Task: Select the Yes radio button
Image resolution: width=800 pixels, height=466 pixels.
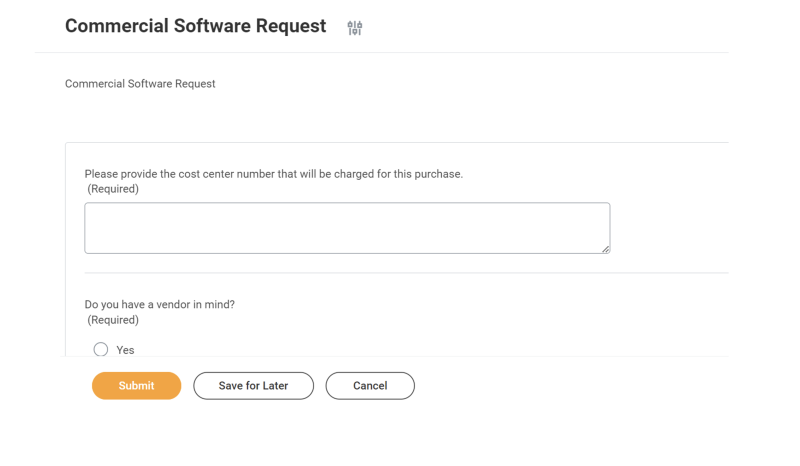Action: coord(101,350)
